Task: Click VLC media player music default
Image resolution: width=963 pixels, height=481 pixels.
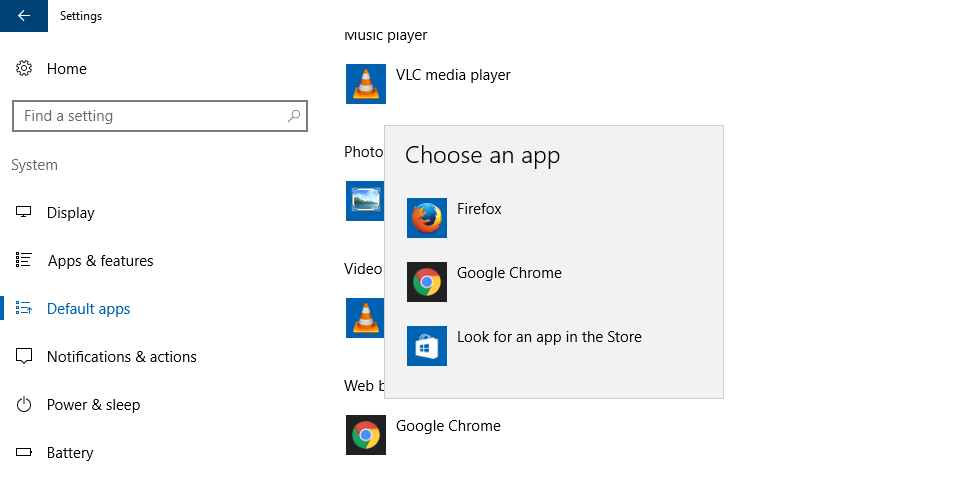Action: pyautogui.click(x=453, y=75)
